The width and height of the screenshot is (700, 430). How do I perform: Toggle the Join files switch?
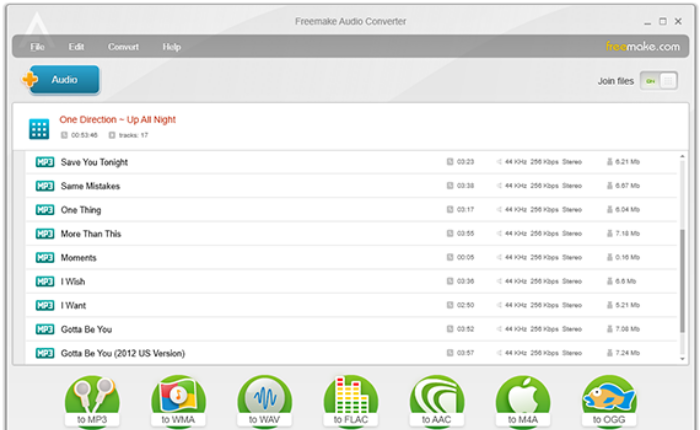click(659, 81)
